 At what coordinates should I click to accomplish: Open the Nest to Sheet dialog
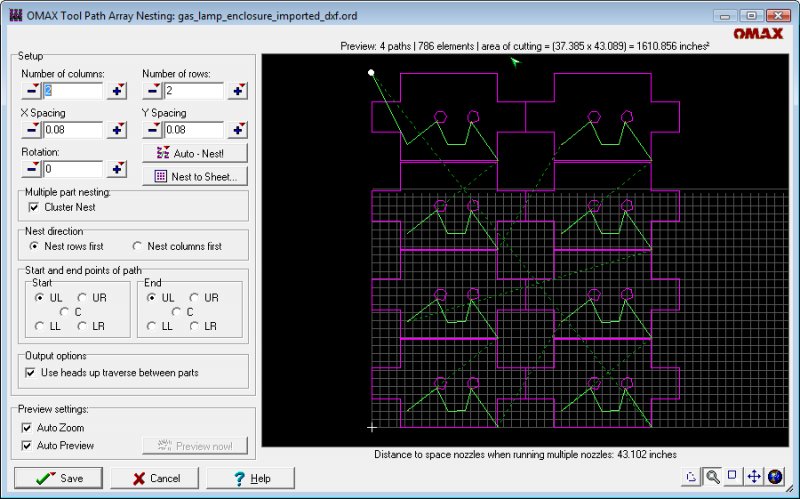click(196, 177)
